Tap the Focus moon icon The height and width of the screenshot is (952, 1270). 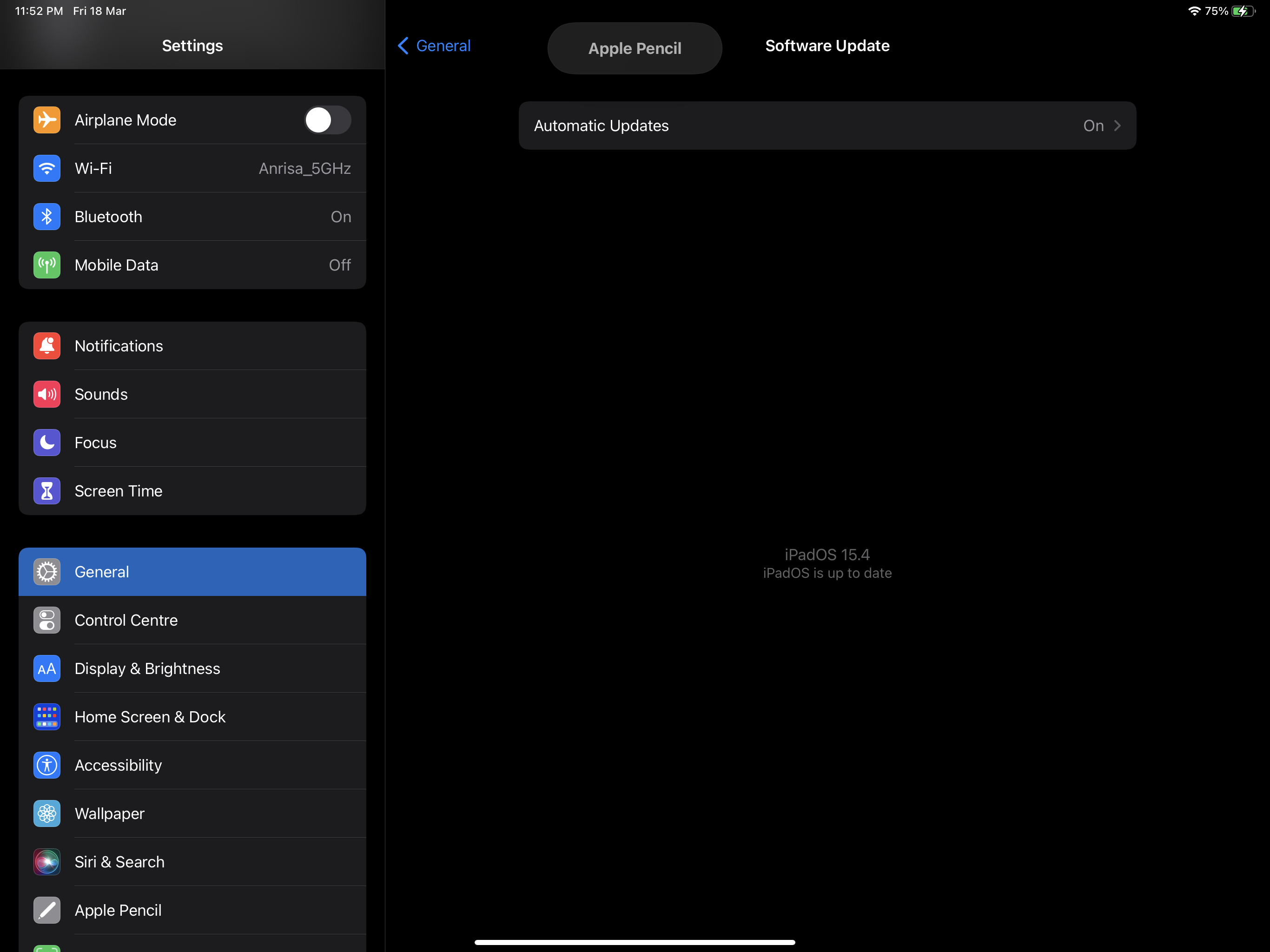[x=46, y=442]
